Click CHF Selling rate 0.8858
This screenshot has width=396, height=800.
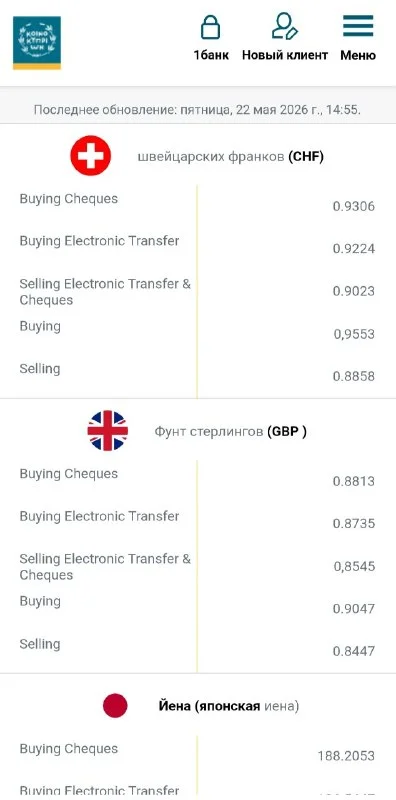tap(354, 377)
